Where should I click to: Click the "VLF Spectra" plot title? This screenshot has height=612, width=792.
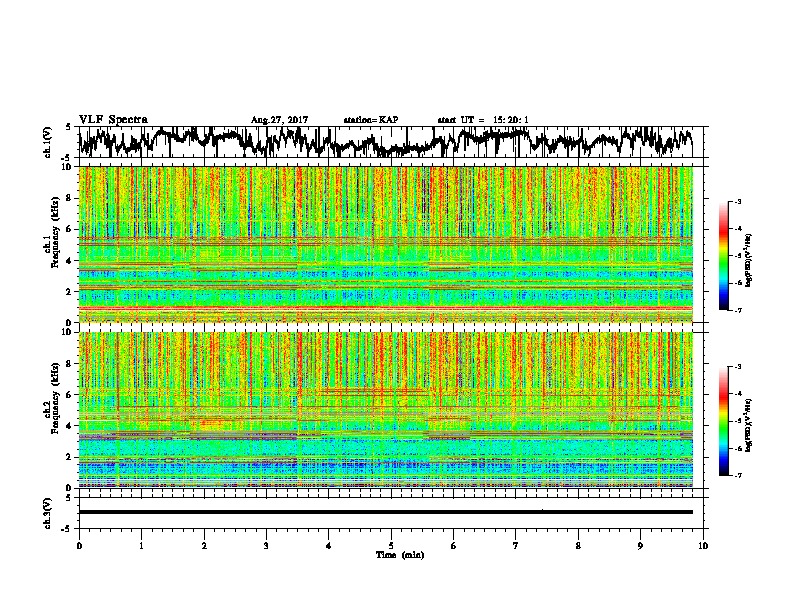113,120
